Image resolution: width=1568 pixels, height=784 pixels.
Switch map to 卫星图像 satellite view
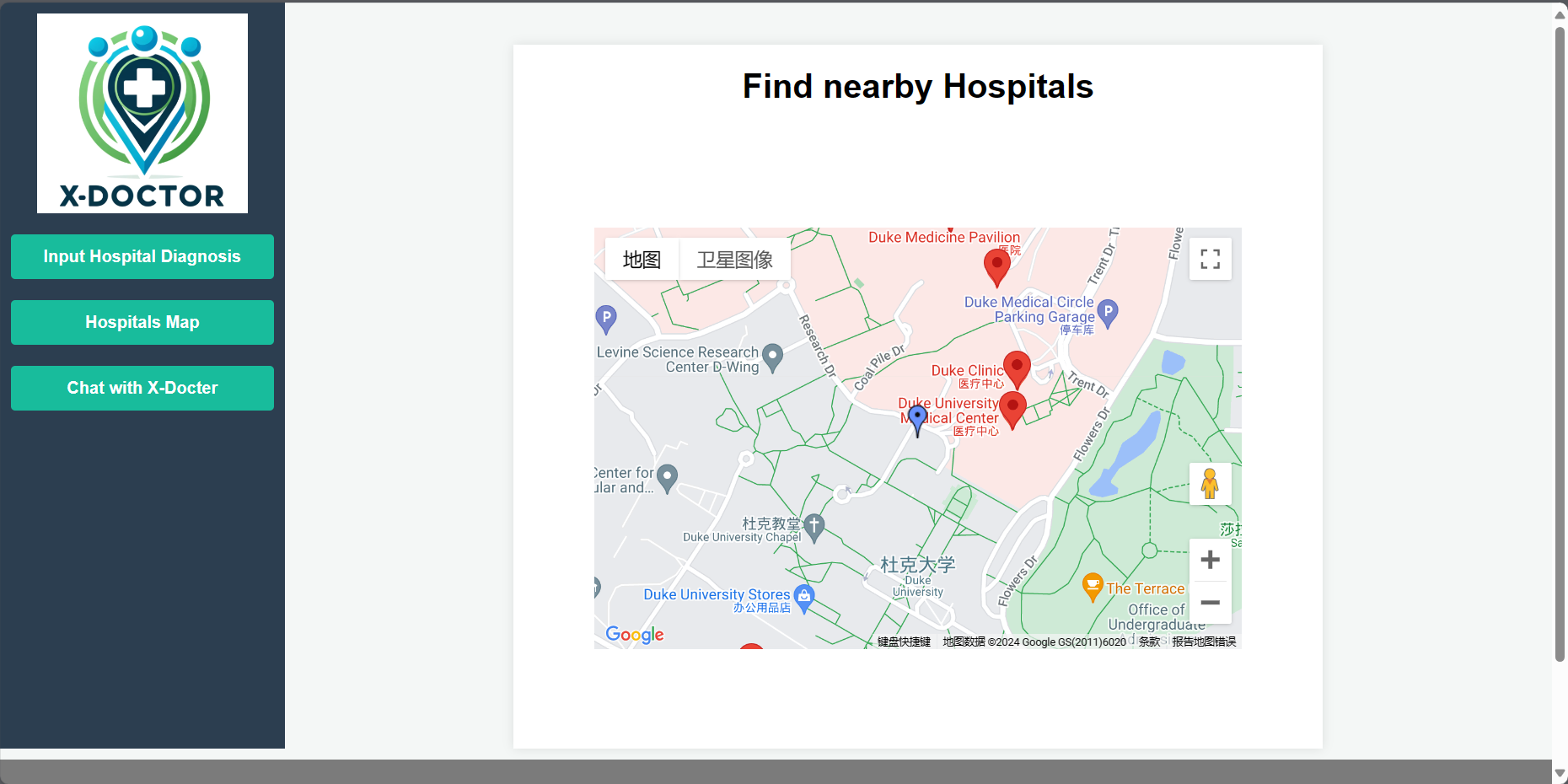tap(735, 259)
